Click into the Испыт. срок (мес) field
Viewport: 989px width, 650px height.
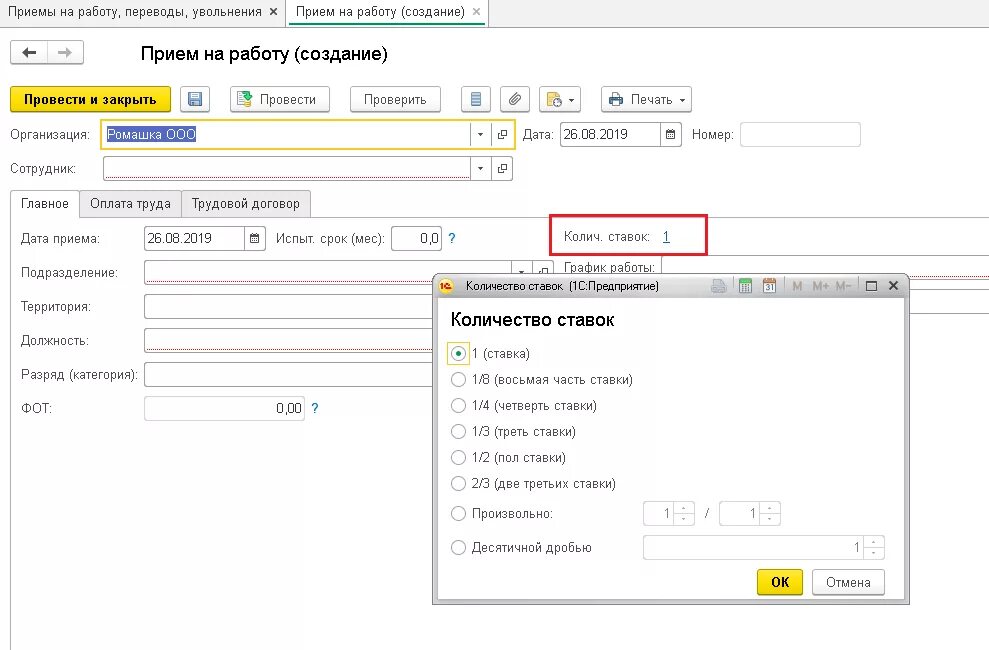pos(416,238)
